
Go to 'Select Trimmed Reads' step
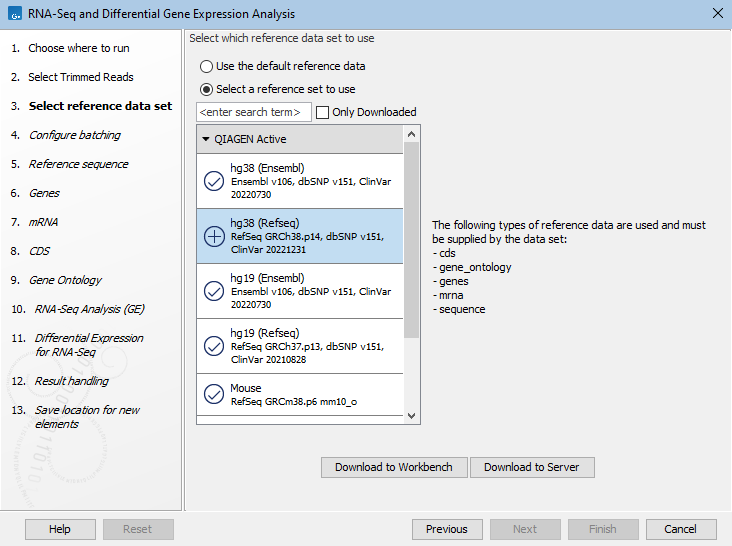(x=80, y=77)
